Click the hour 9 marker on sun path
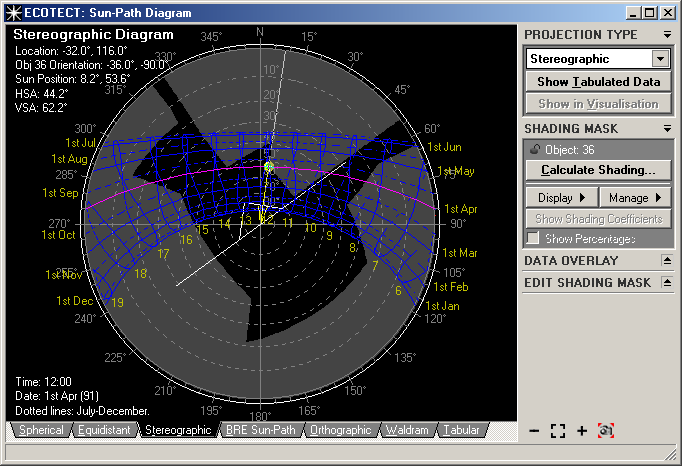This screenshot has width=682, height=466. click(x=329, y=236)
